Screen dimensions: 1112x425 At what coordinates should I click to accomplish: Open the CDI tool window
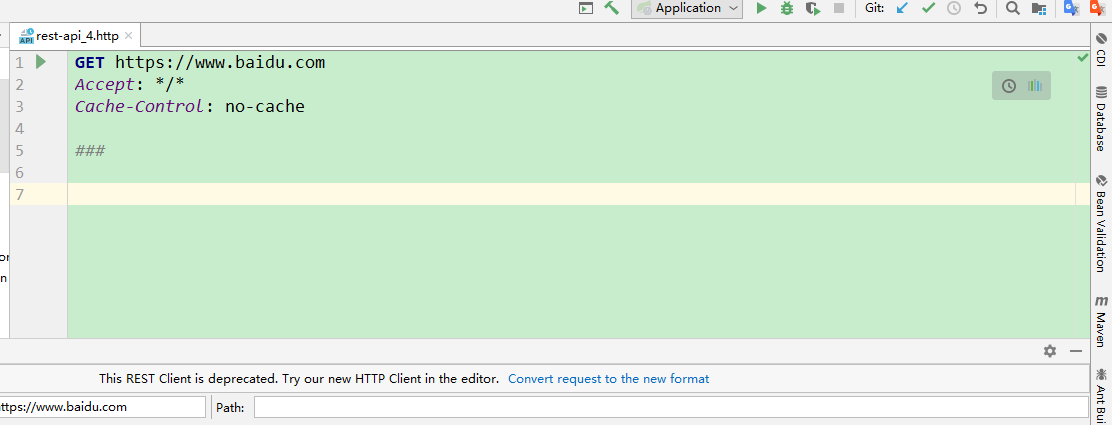(x=1101, y=50)
